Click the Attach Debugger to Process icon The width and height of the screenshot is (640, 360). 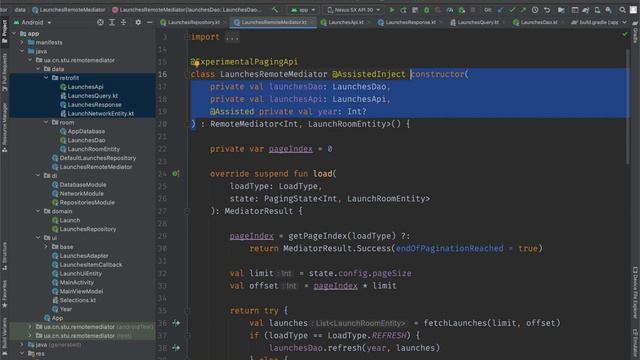click(462, 9)
